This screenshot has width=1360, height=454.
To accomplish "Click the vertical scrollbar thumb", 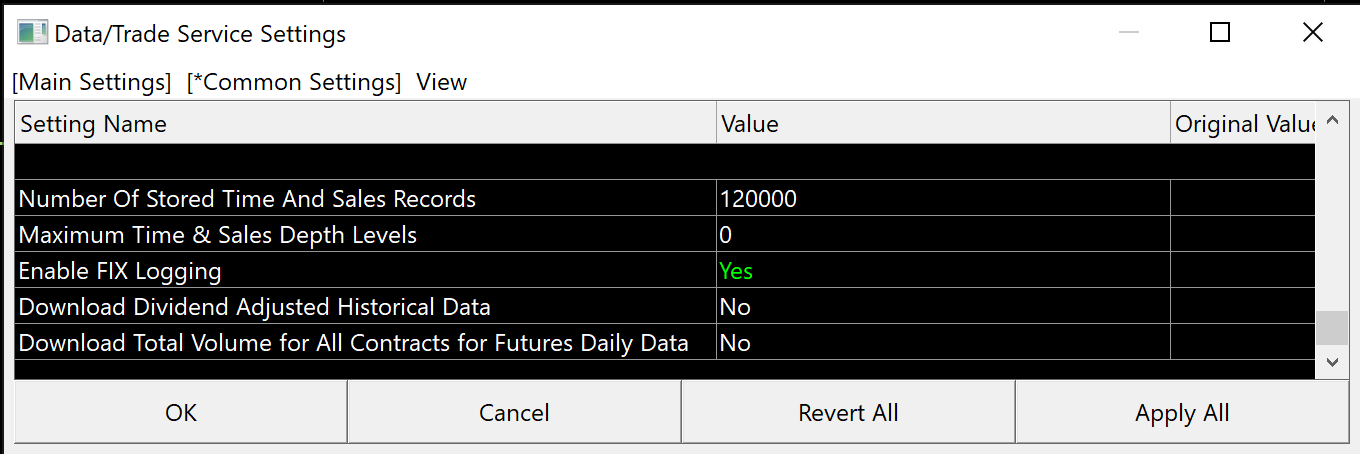I will click(1331, 328).
